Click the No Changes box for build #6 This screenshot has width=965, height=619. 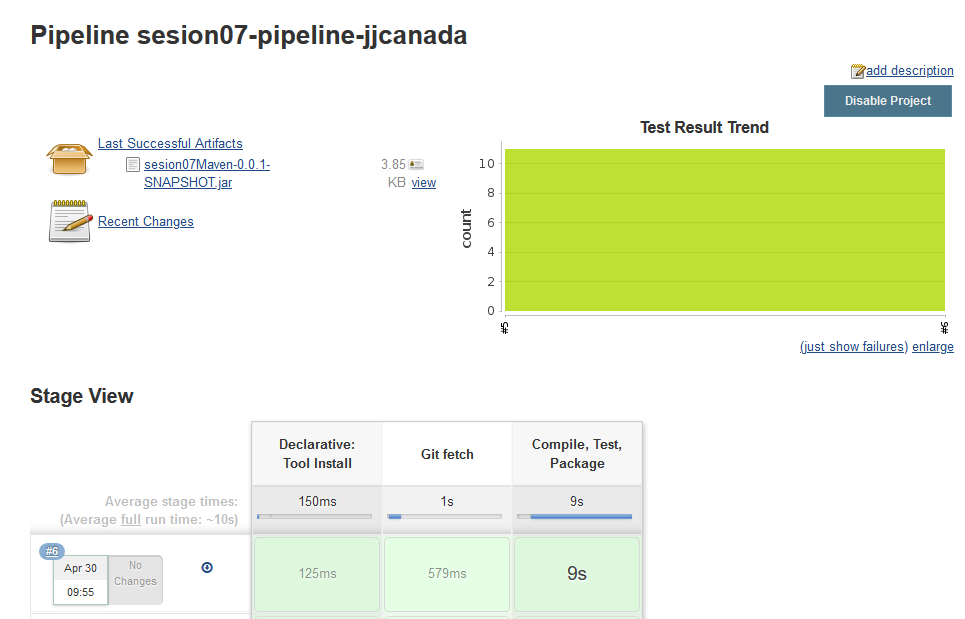click(135, 580)
